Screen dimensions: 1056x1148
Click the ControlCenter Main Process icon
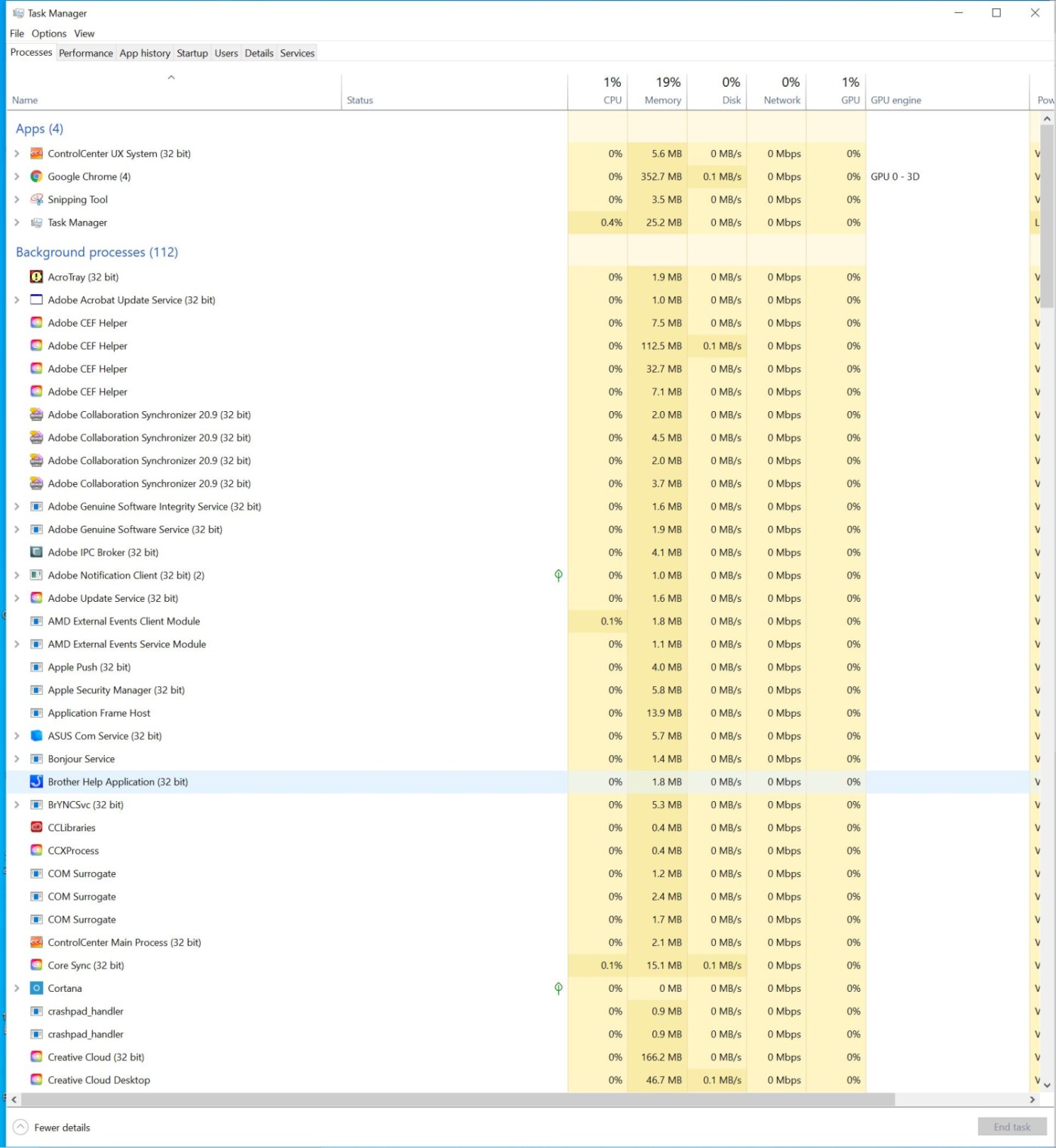click(x=35, y=942)
